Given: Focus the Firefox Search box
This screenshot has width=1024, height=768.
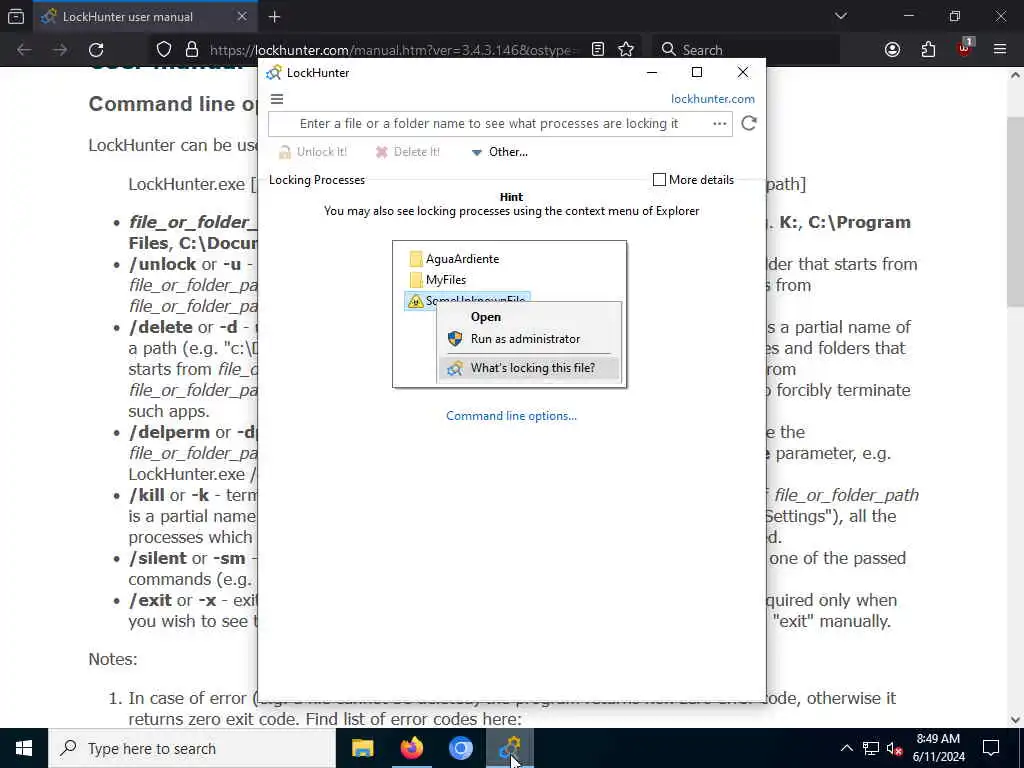Looking at the screenshot, I should [744, 50].
